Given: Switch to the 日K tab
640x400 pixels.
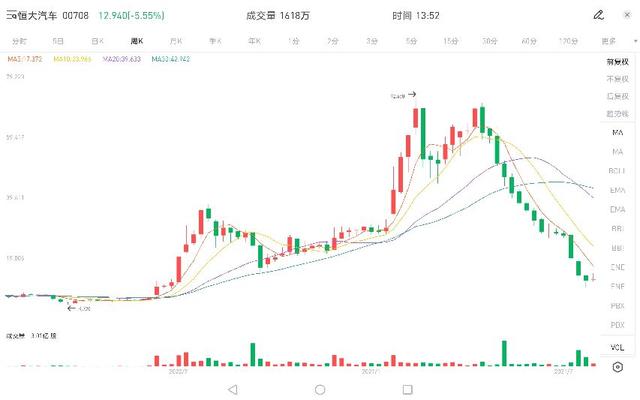Looking at the screenshot, I should point(97,41).
